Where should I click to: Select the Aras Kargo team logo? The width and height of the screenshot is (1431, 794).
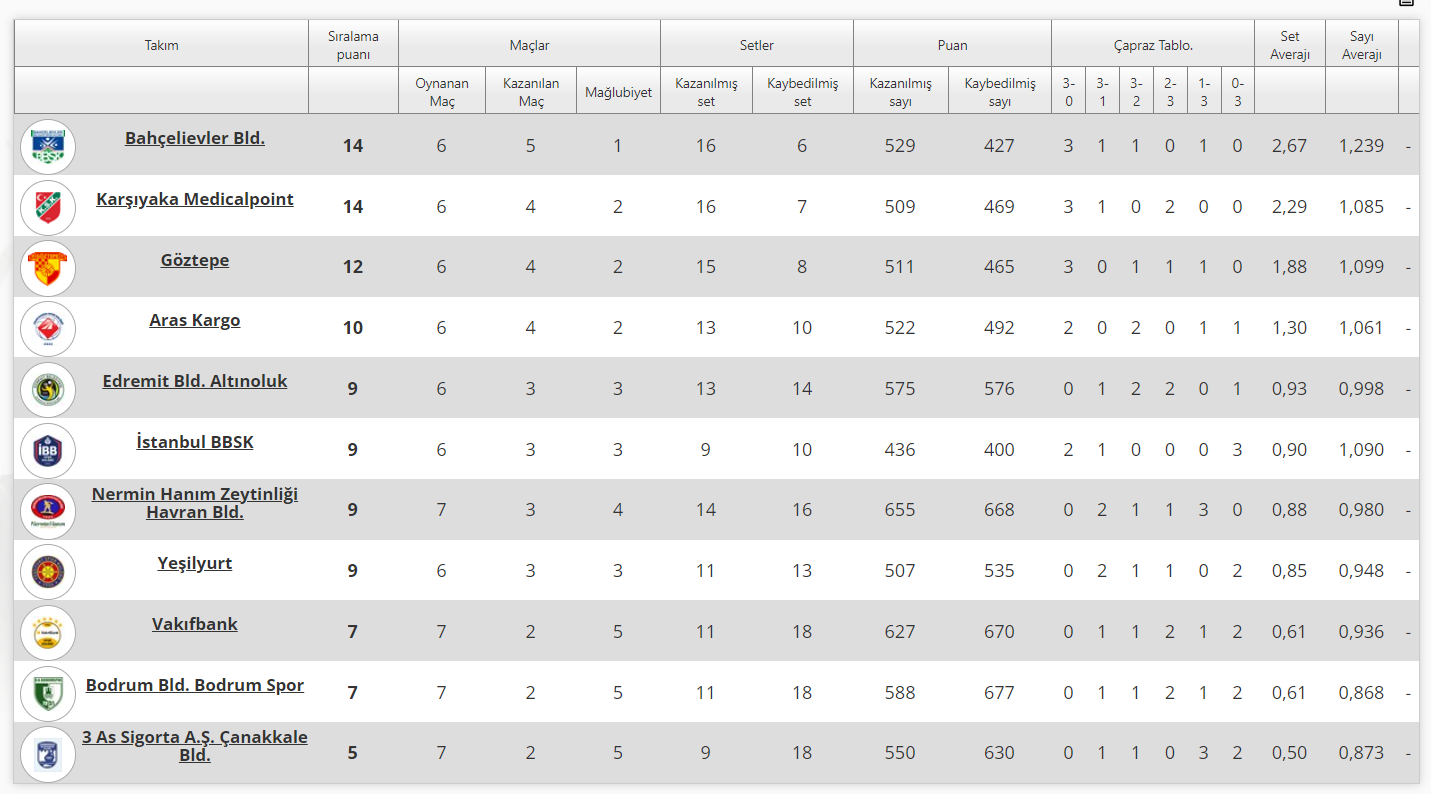point(48,329)
